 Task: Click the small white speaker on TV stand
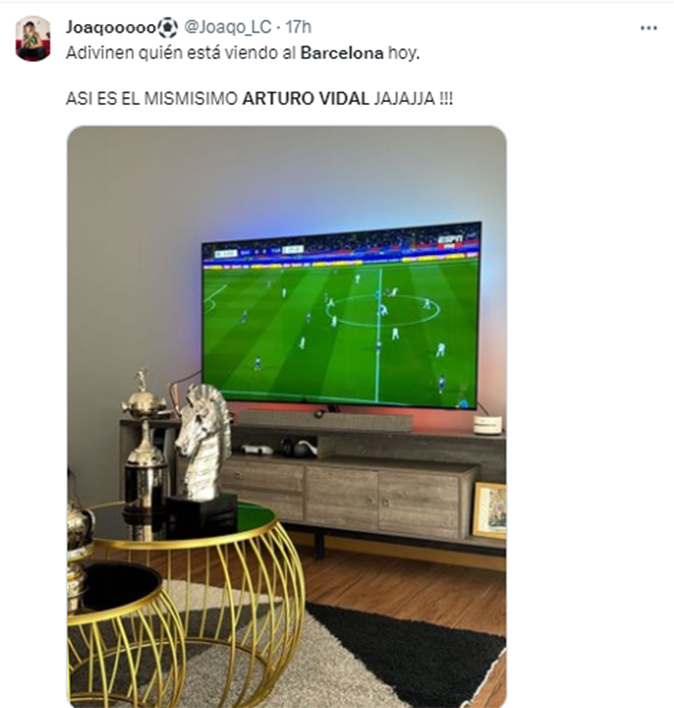pos(488,425)
